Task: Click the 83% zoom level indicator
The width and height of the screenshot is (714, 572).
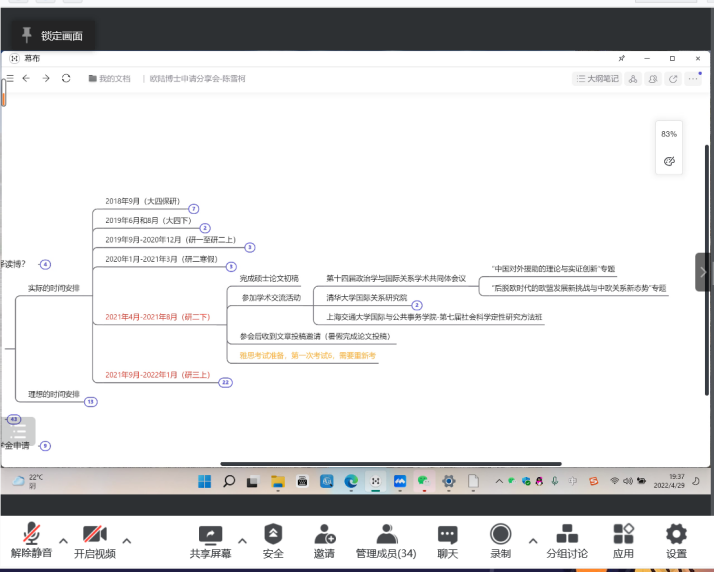Action: click(669, 134)
